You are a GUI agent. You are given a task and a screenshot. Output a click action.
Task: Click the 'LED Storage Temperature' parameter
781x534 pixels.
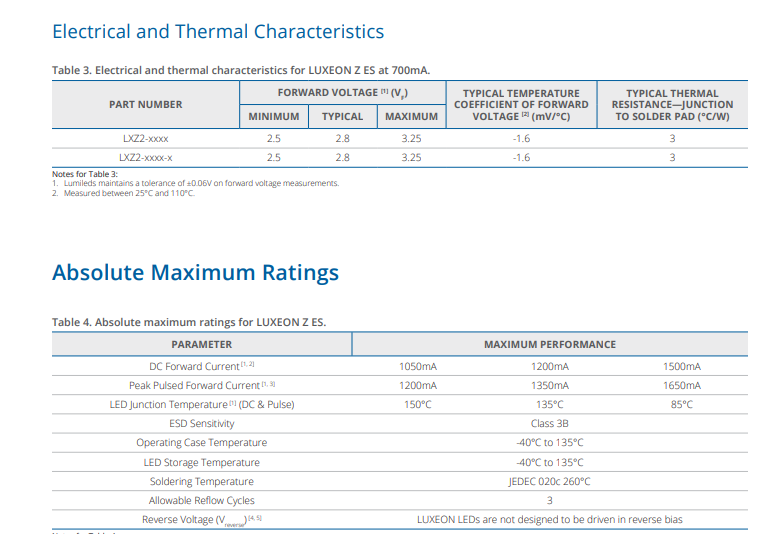click(x=202, y=462)
